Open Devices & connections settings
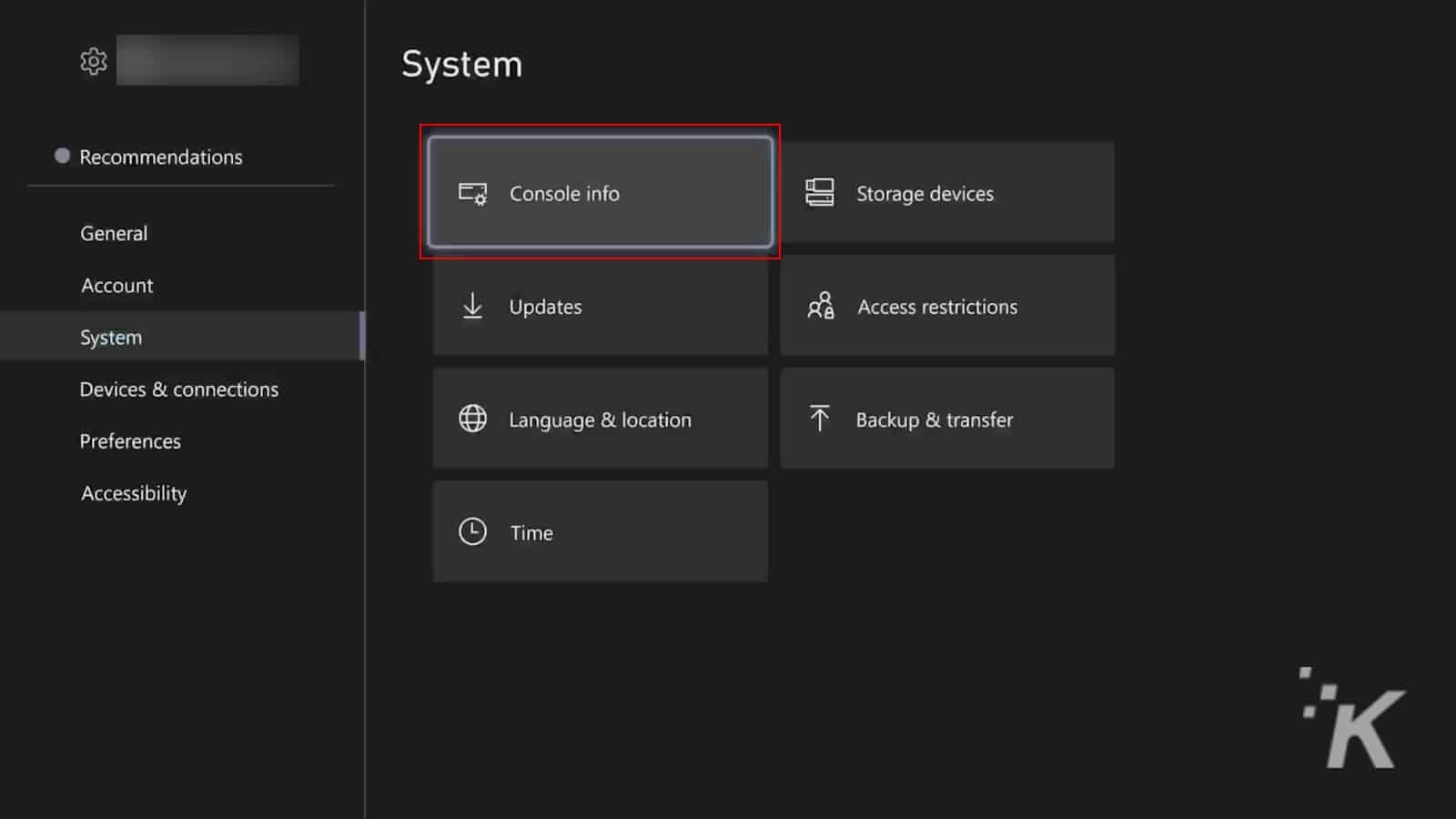Screen dimensions: 1456x819 179,389
